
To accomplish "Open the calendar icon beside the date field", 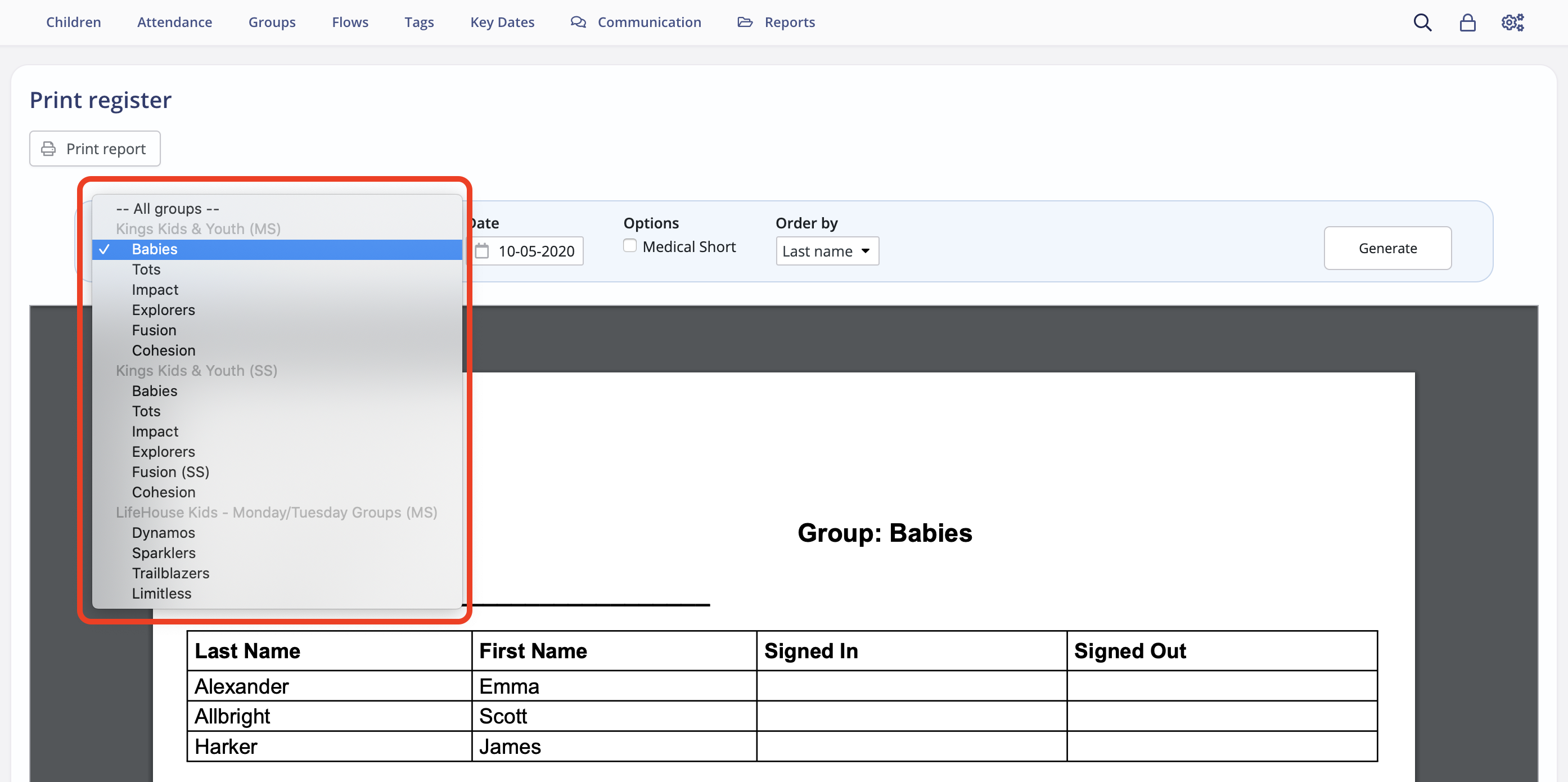I will 481,251.
